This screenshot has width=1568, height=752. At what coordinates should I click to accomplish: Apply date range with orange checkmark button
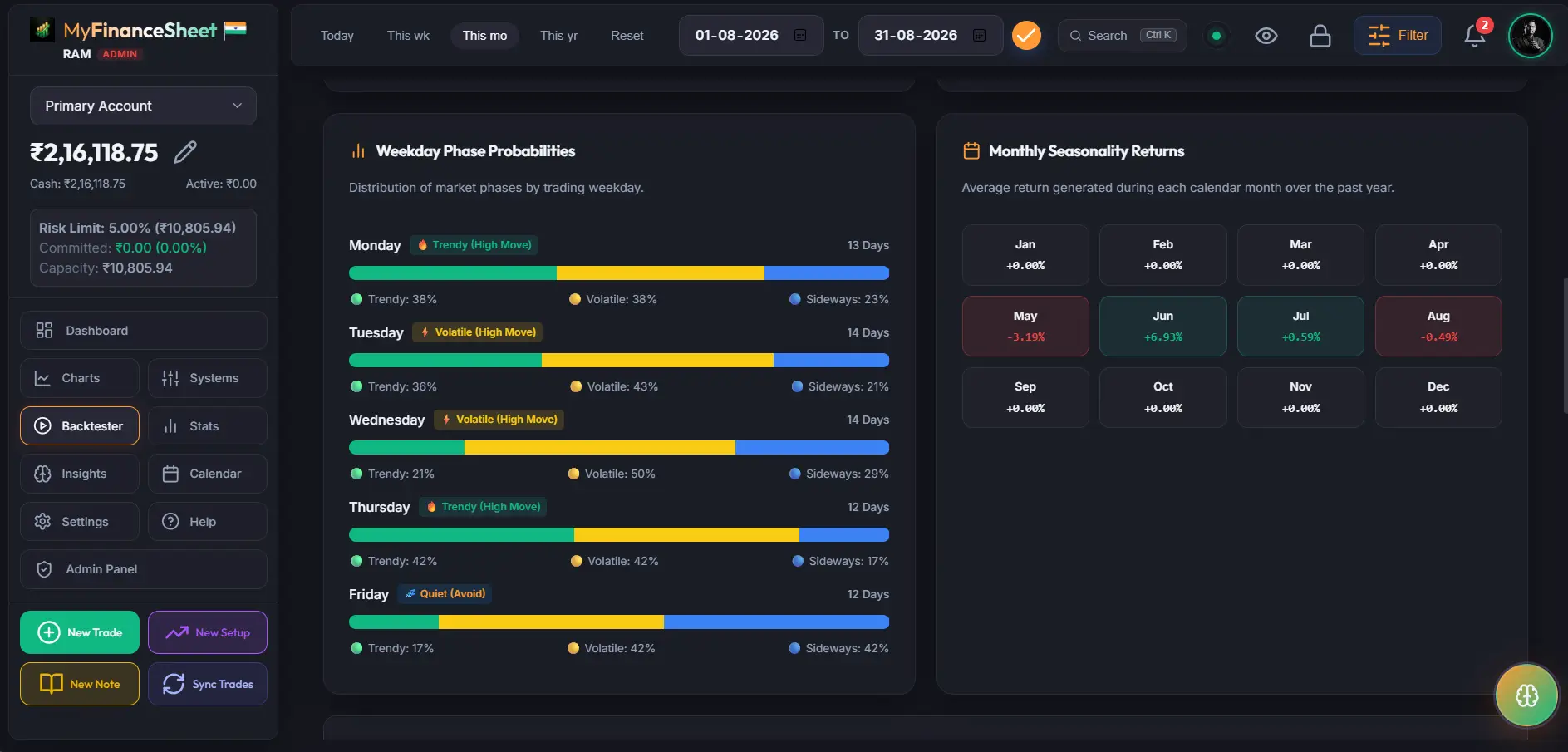click(1026, 36)
